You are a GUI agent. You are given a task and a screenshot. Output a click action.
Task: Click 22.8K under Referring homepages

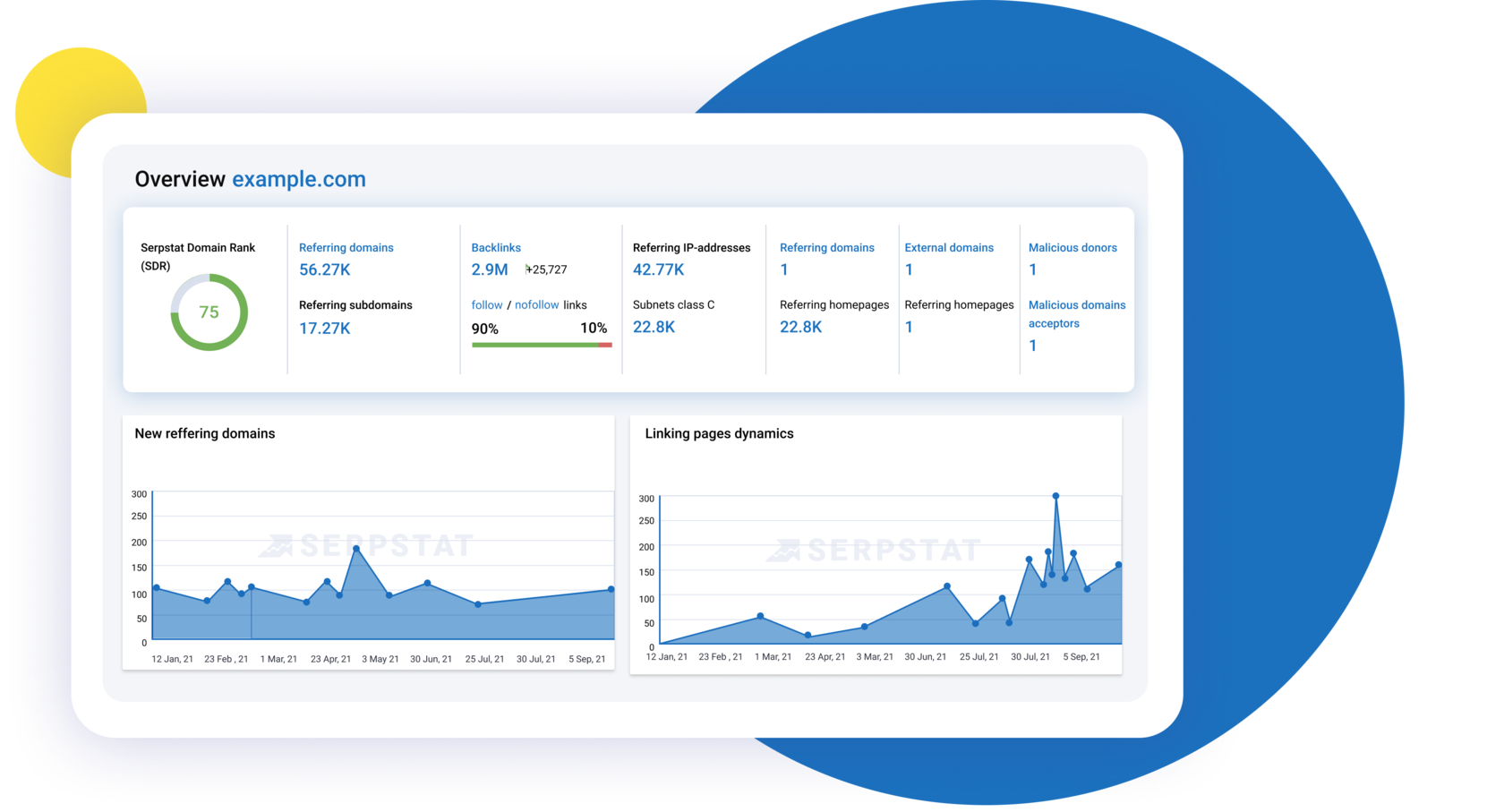click(801, 327)
